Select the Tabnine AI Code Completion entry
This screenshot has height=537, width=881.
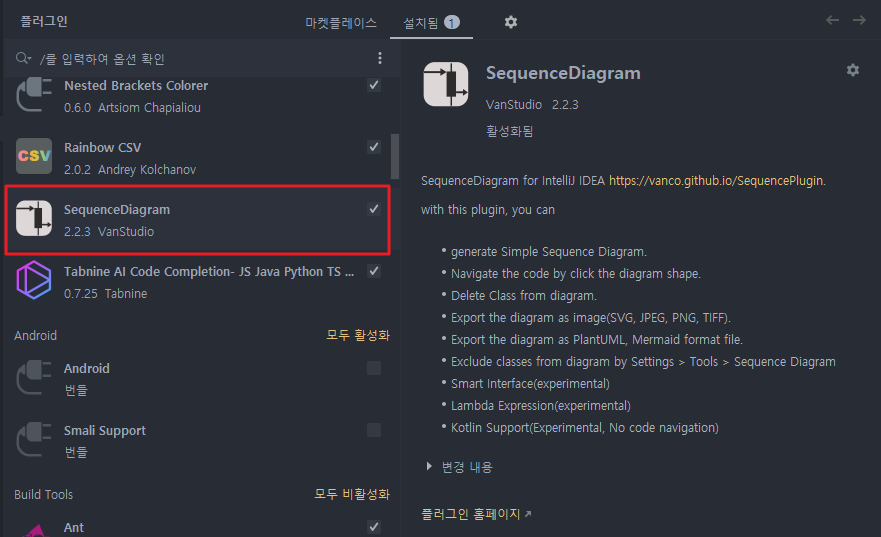tap(197, 281)
